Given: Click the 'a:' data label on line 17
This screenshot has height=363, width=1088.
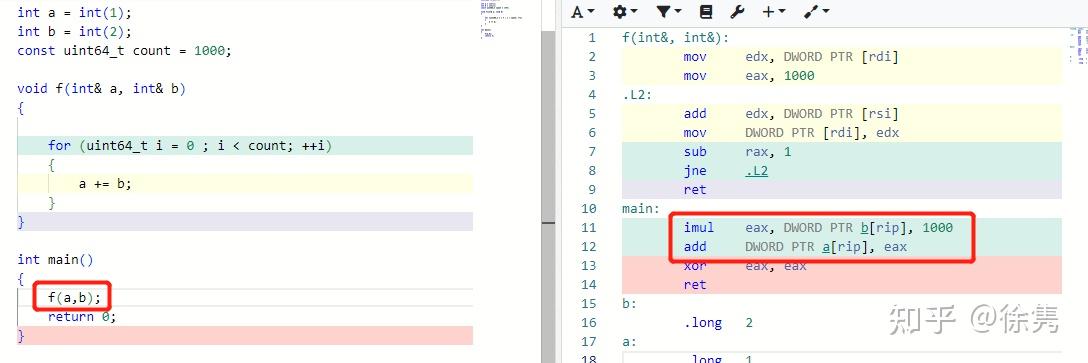Looking at the screenshot, I should 630,341.
